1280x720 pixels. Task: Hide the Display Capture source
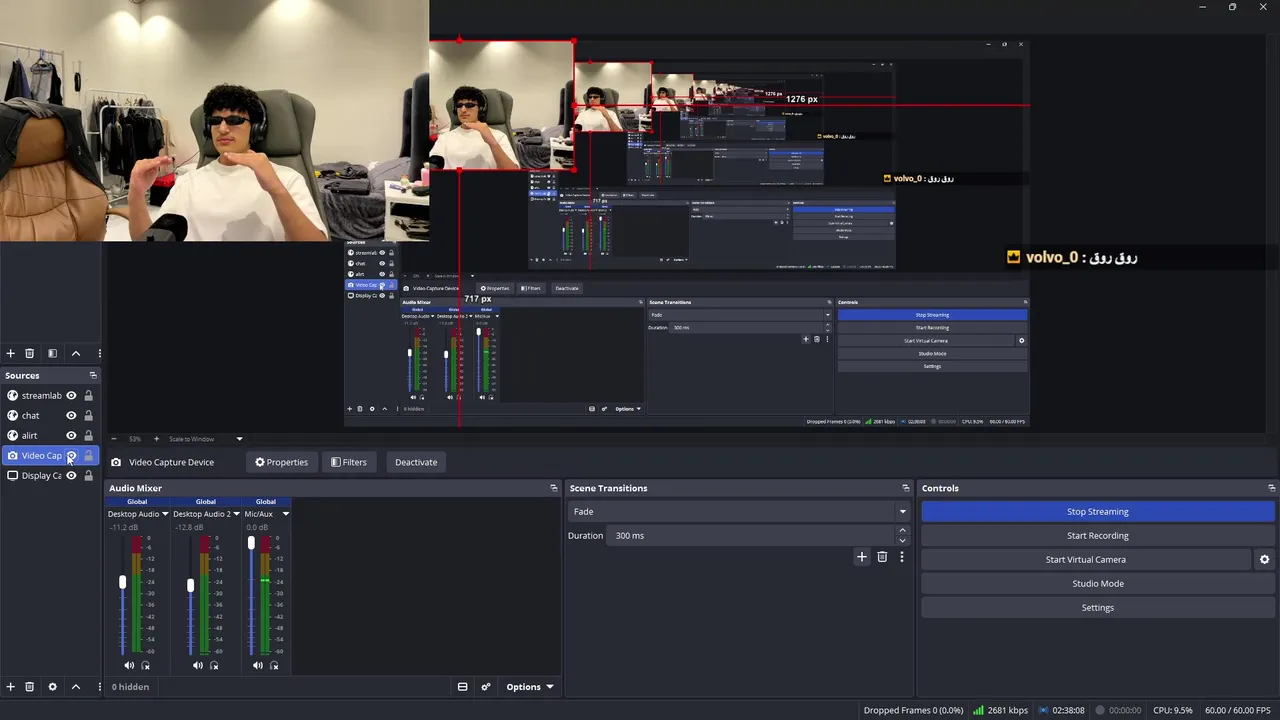coord(71,476)
